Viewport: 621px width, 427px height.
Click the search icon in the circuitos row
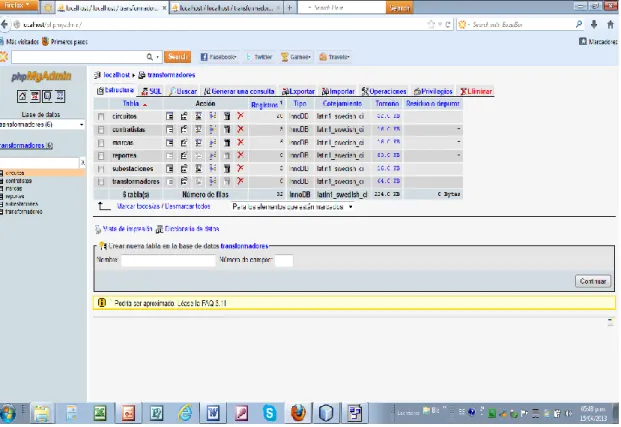click(x=198, y=116)
